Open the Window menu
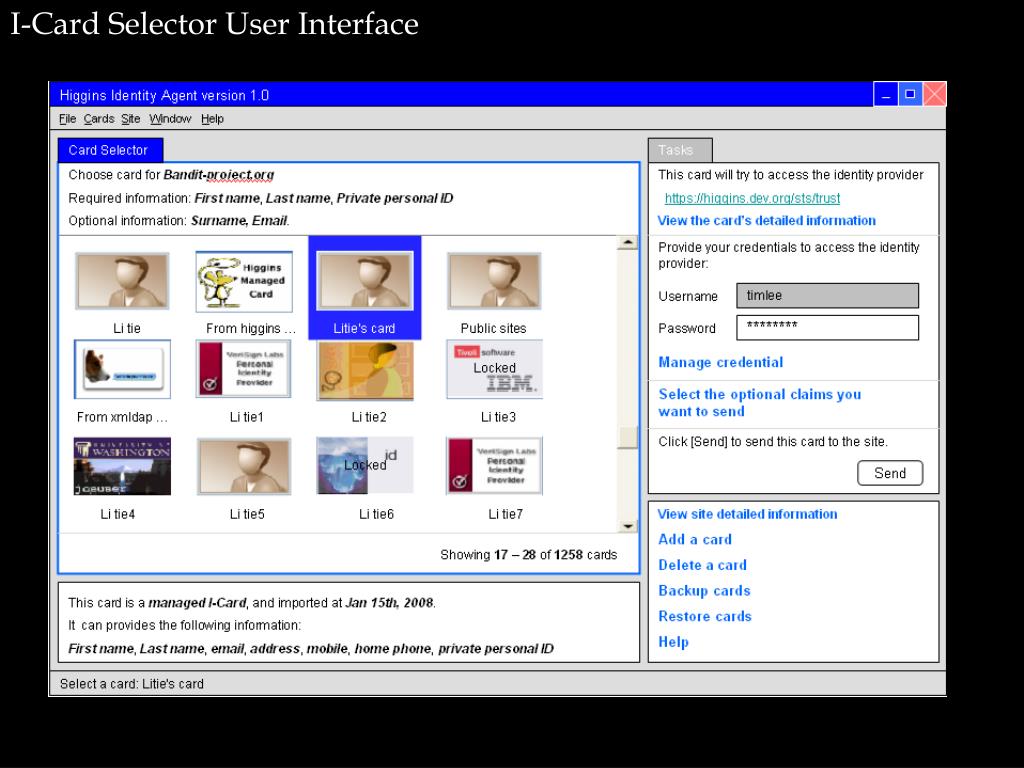 [170, 119]
